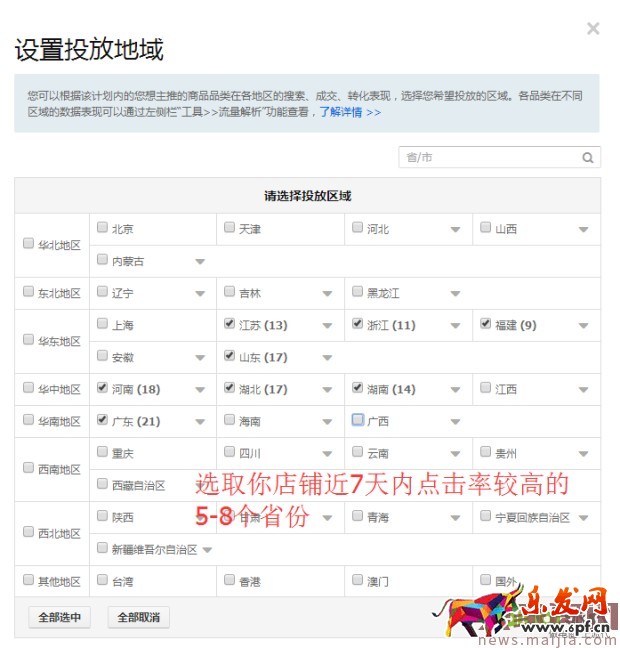Expand the 内蒙古 city dropdown arrow

click(200, 262)
